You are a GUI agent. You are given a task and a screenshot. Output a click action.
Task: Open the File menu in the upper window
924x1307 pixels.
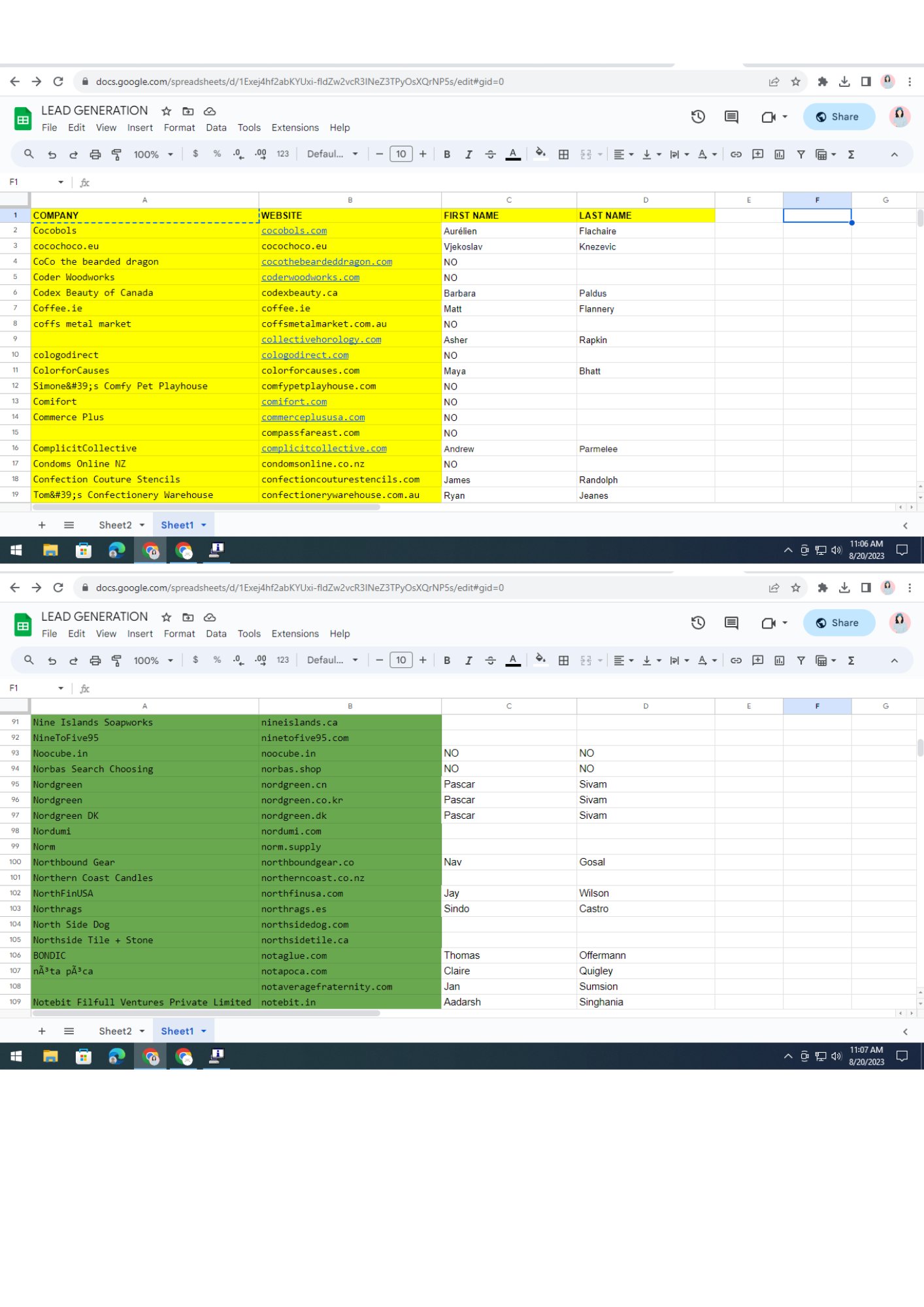click(x=50, y=128)
